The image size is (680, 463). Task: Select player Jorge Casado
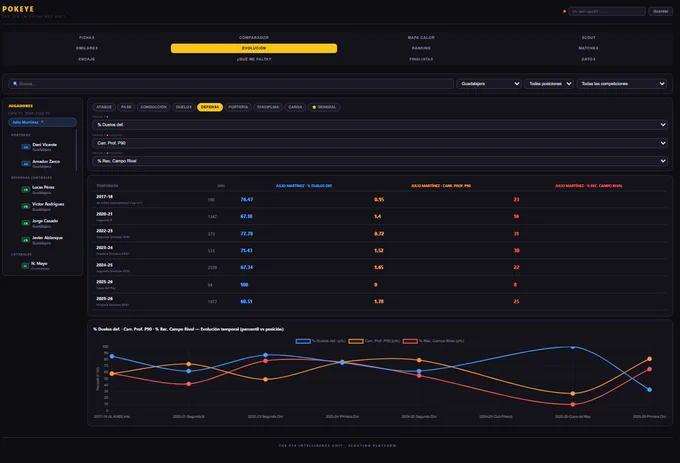click(45, 223)
